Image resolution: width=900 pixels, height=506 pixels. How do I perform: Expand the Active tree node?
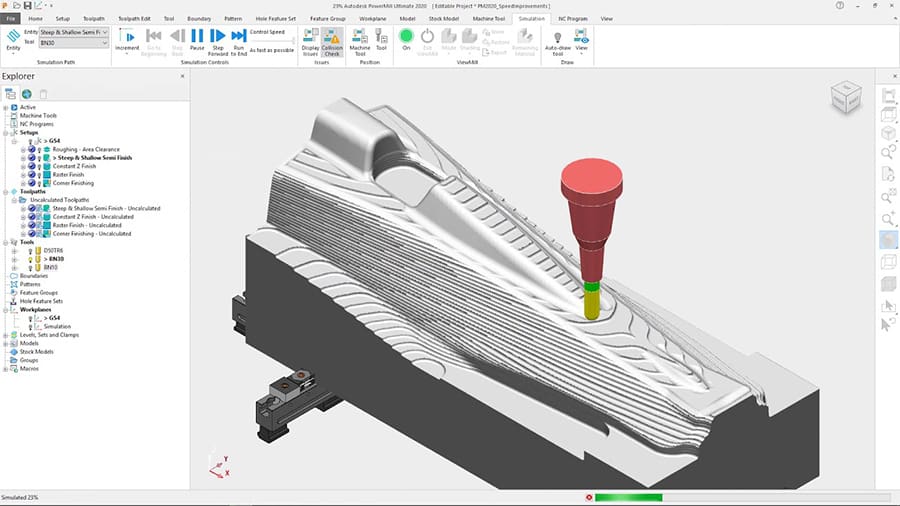pyautogui.click(x=6, y=107)
